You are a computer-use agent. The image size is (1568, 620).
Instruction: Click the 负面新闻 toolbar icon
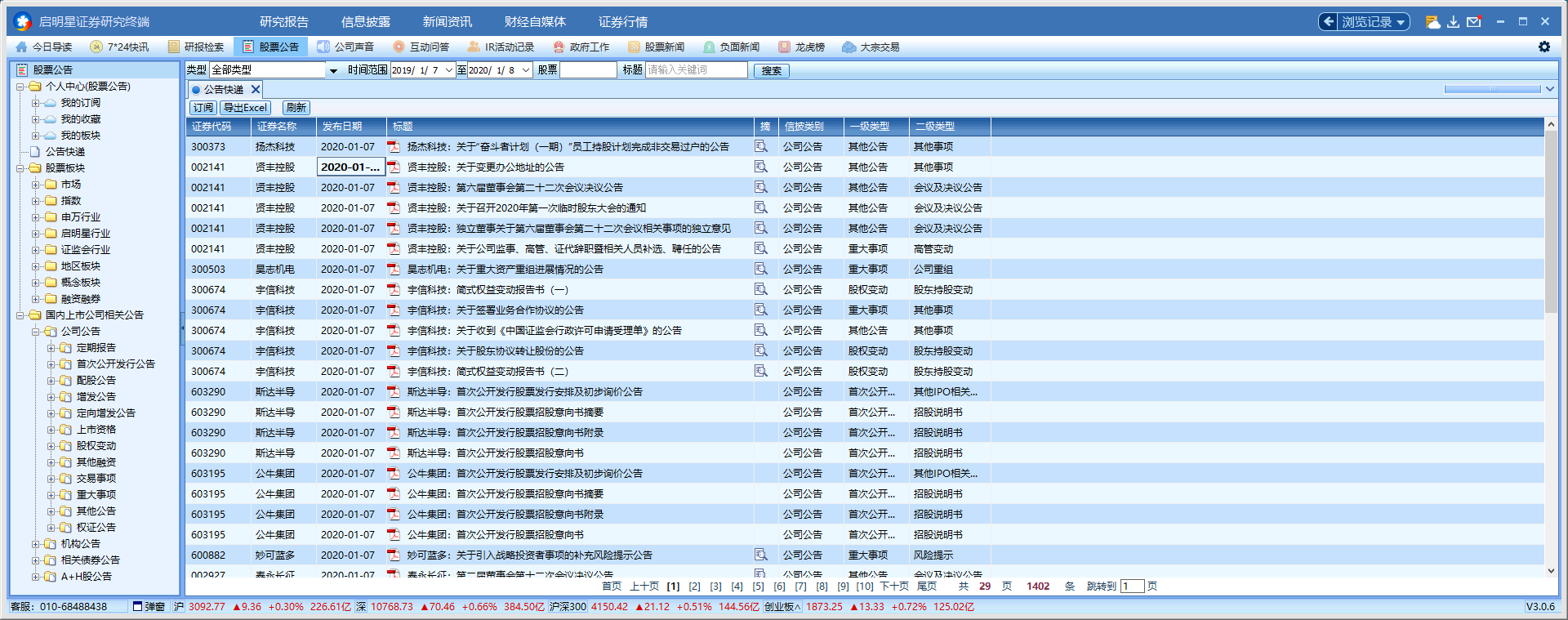pos(709,47)
